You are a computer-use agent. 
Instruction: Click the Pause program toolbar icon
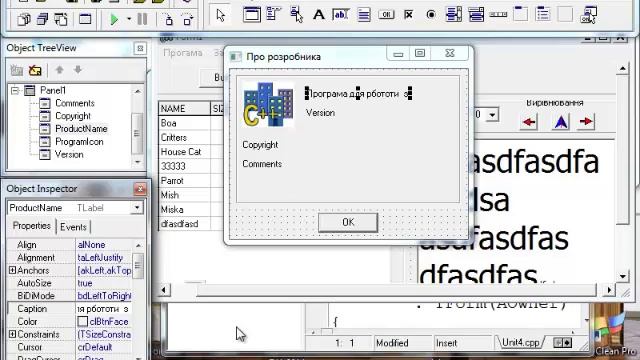click(142, 19)
